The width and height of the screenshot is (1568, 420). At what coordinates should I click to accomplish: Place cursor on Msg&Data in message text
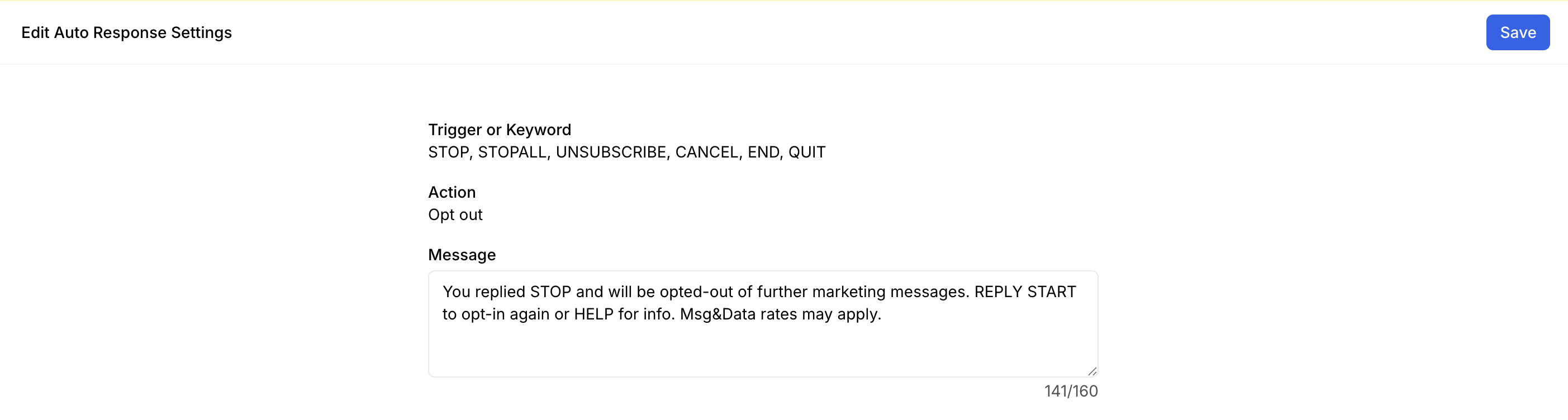(709, 314)
